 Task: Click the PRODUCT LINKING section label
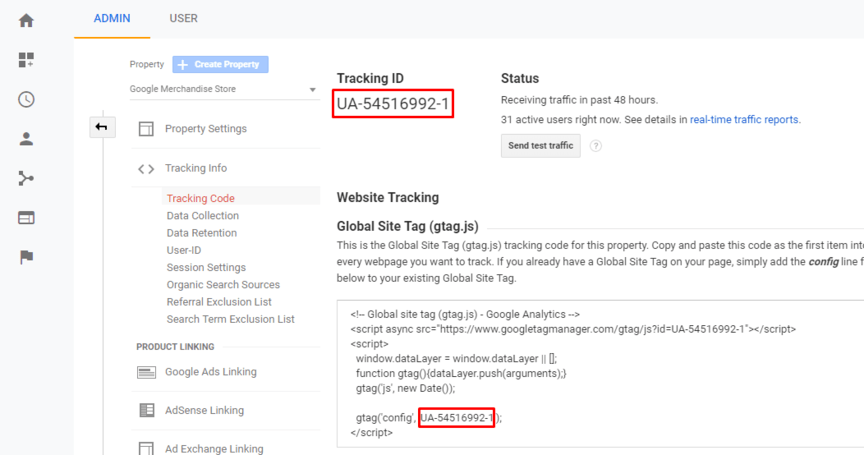tap(175, 346)
